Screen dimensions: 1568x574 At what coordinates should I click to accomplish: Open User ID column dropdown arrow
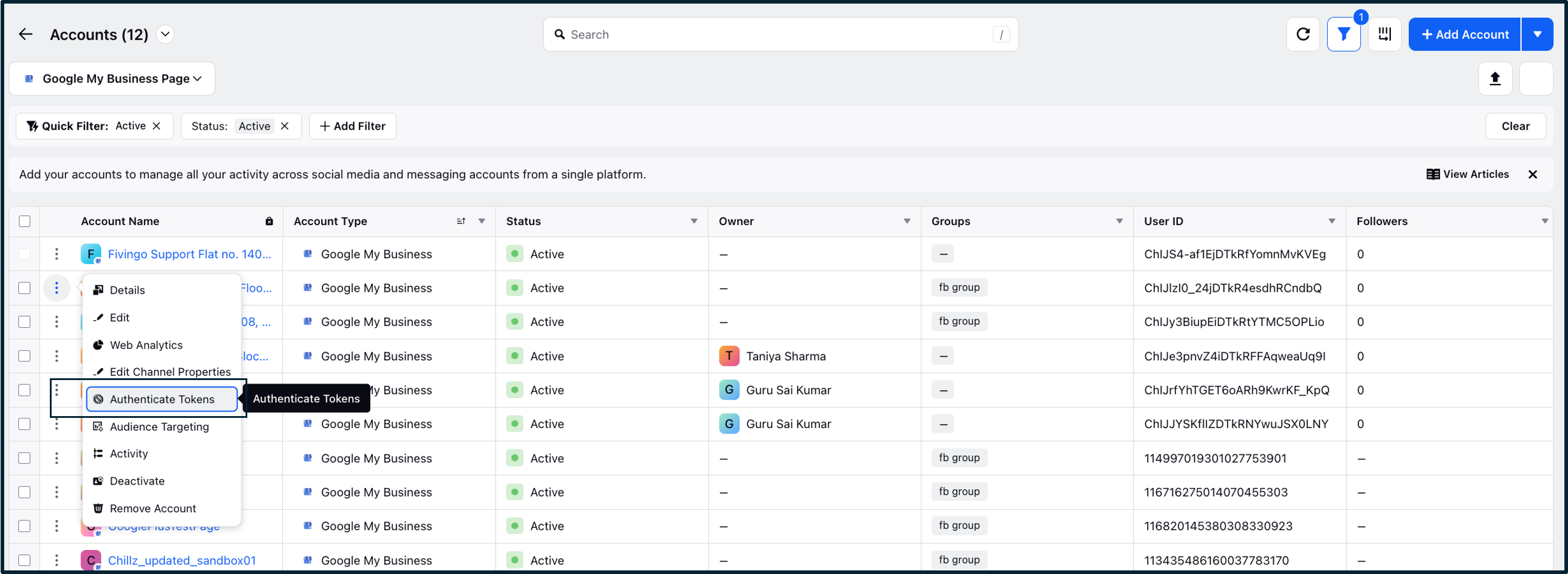point(1332,222)
